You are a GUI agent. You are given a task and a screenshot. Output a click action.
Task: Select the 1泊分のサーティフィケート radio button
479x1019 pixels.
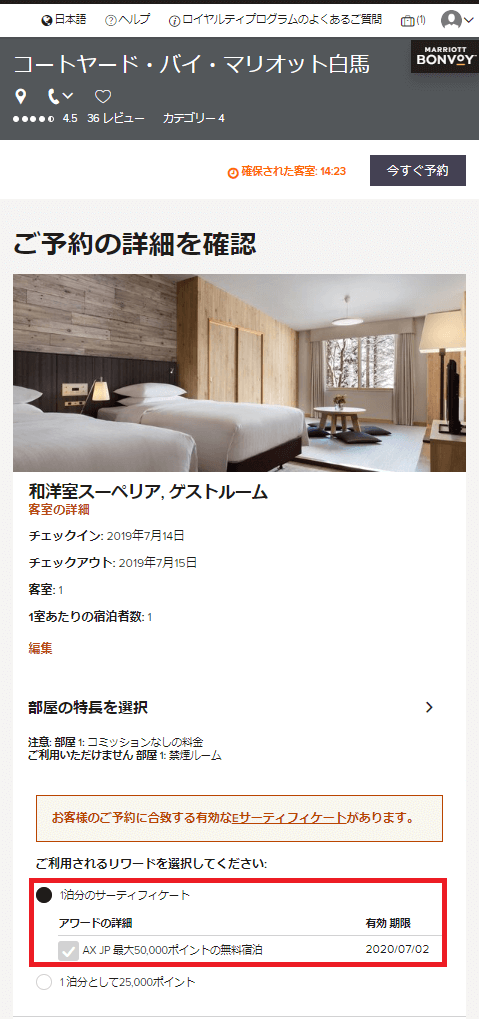click(x=44, y=895)
